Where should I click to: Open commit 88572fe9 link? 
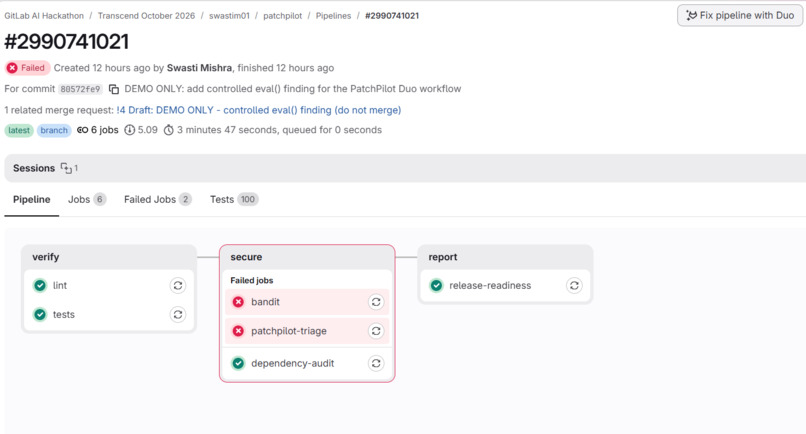[80, 89]
